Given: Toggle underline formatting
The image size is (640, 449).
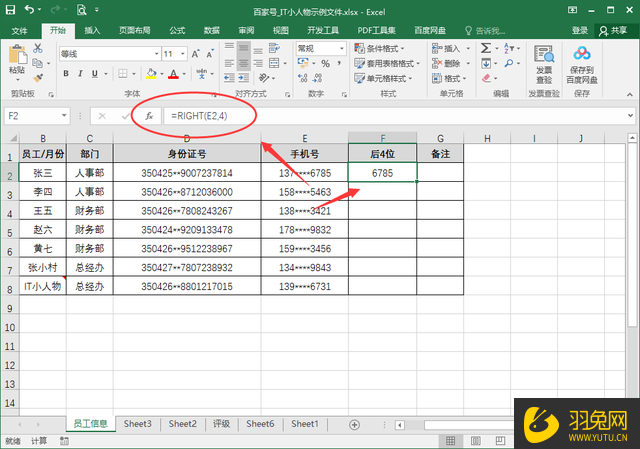Looking at the screenshot, I should pyautogui.click(x=95, y=73).
